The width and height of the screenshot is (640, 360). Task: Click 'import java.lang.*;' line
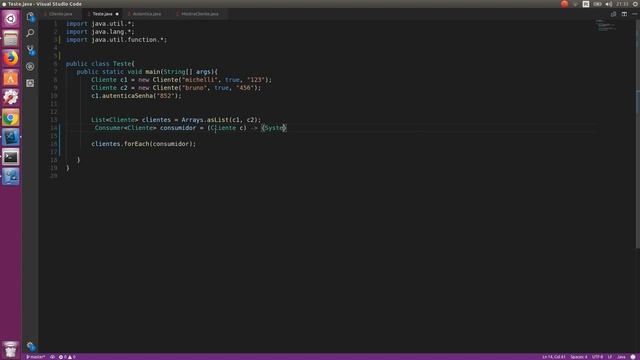[x=100, y=32]
